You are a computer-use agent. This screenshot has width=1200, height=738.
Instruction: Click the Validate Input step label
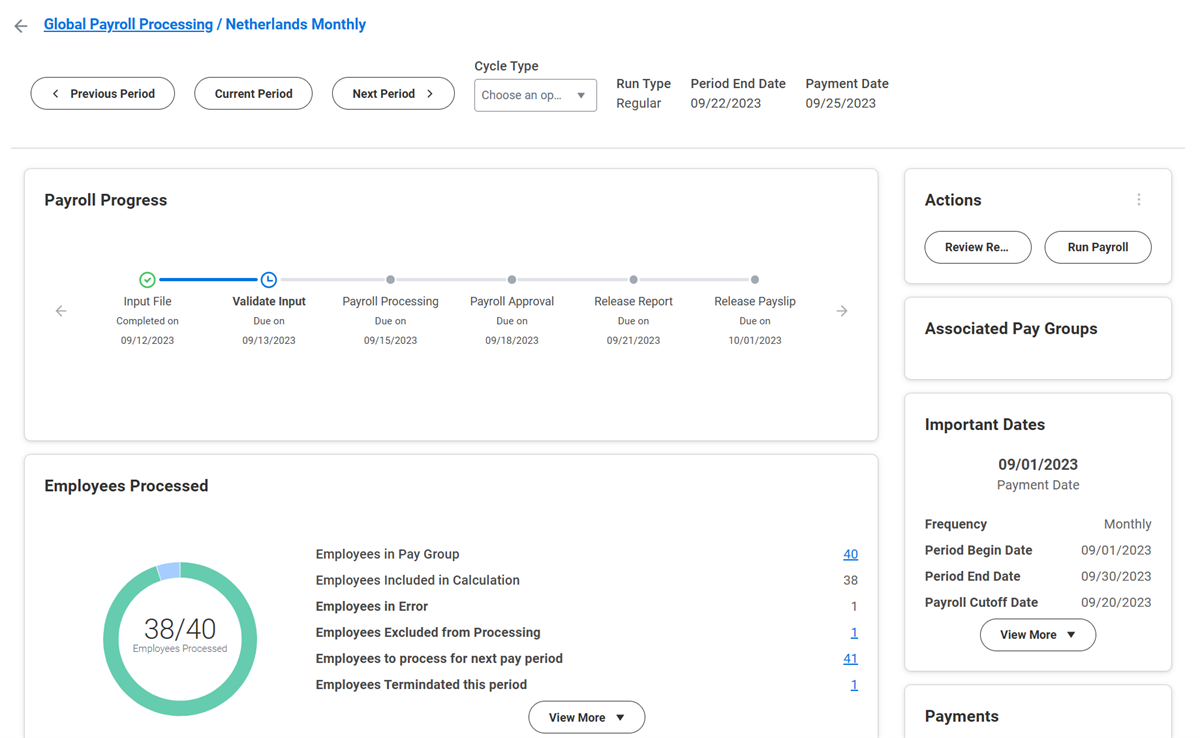[269, 301]
